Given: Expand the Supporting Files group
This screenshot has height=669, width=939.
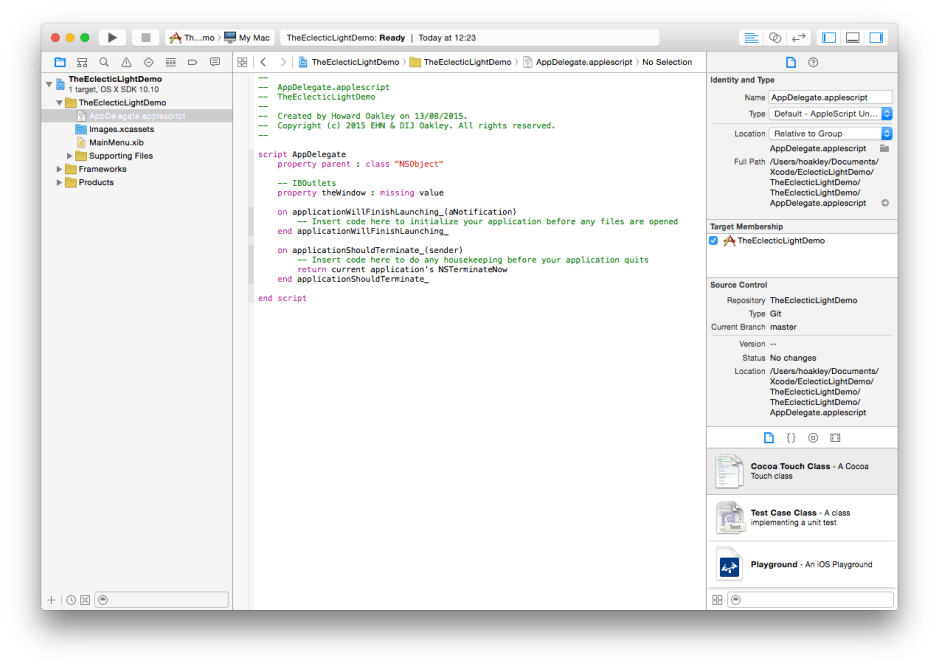Looking at the screenshot, I should [68, 155].
